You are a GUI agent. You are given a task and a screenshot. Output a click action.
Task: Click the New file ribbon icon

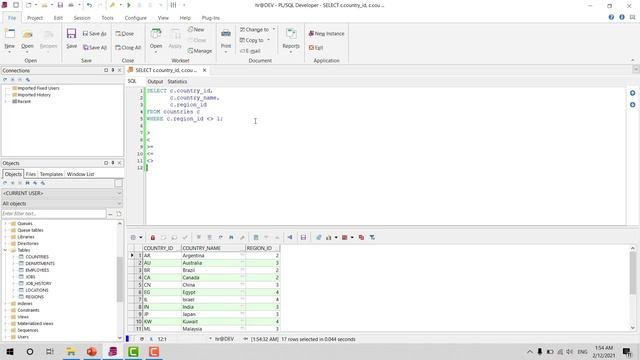point(9,35)
